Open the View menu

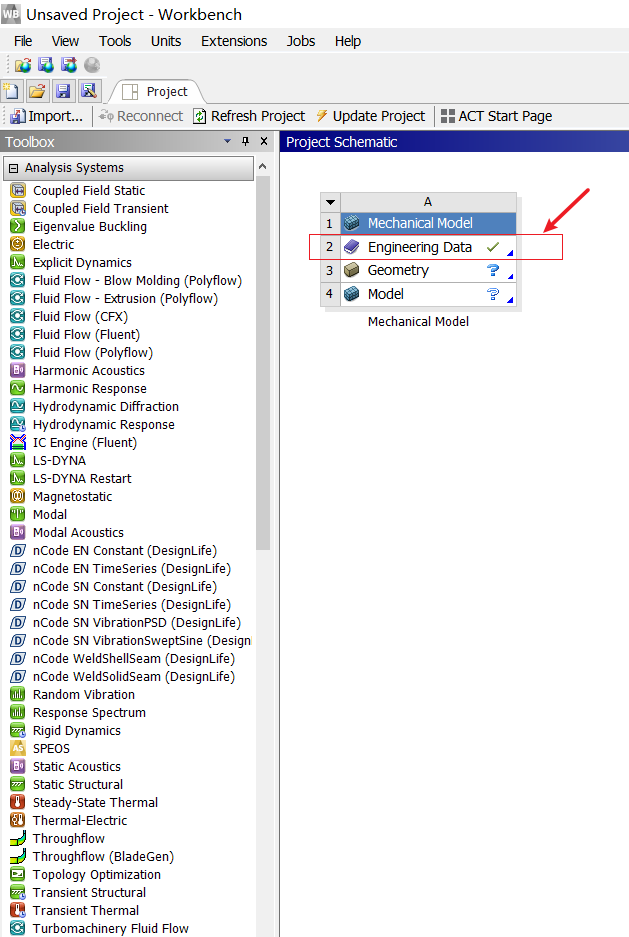(65, 41)
